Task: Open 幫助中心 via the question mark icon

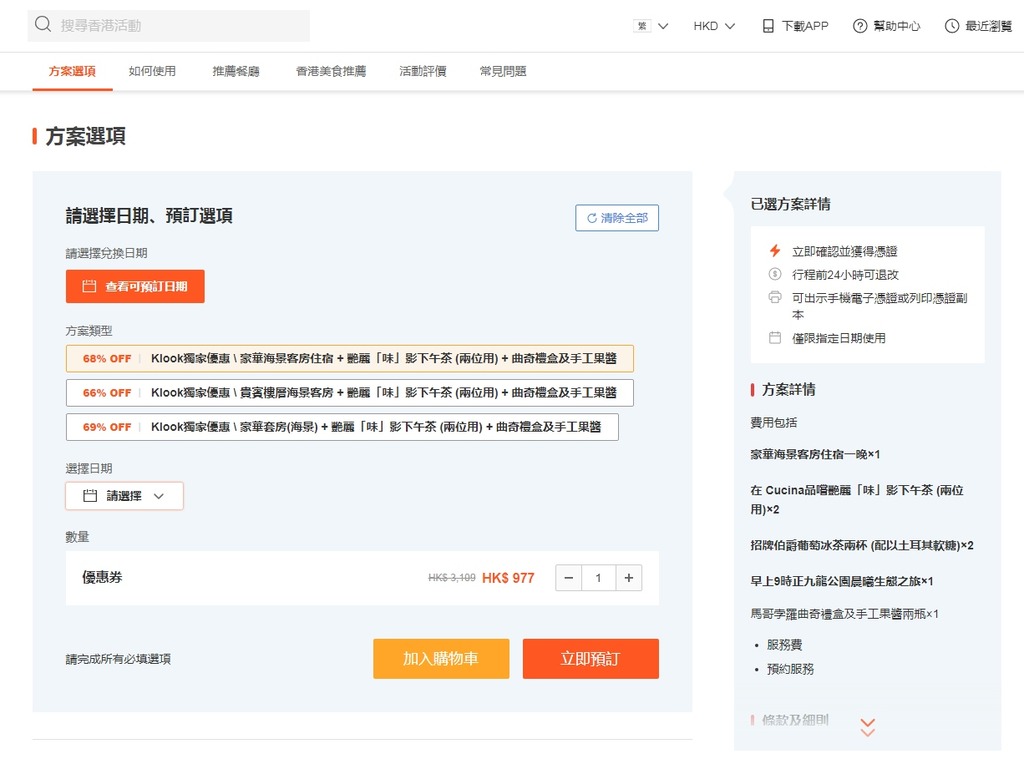Action: tap(857, 25)
